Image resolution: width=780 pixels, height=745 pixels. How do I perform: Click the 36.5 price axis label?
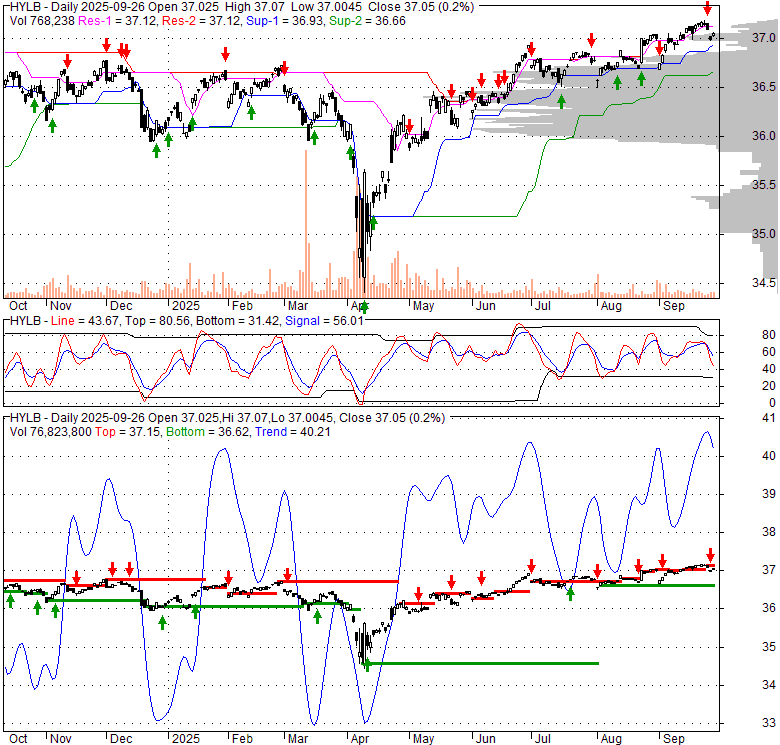coord(764,87)
